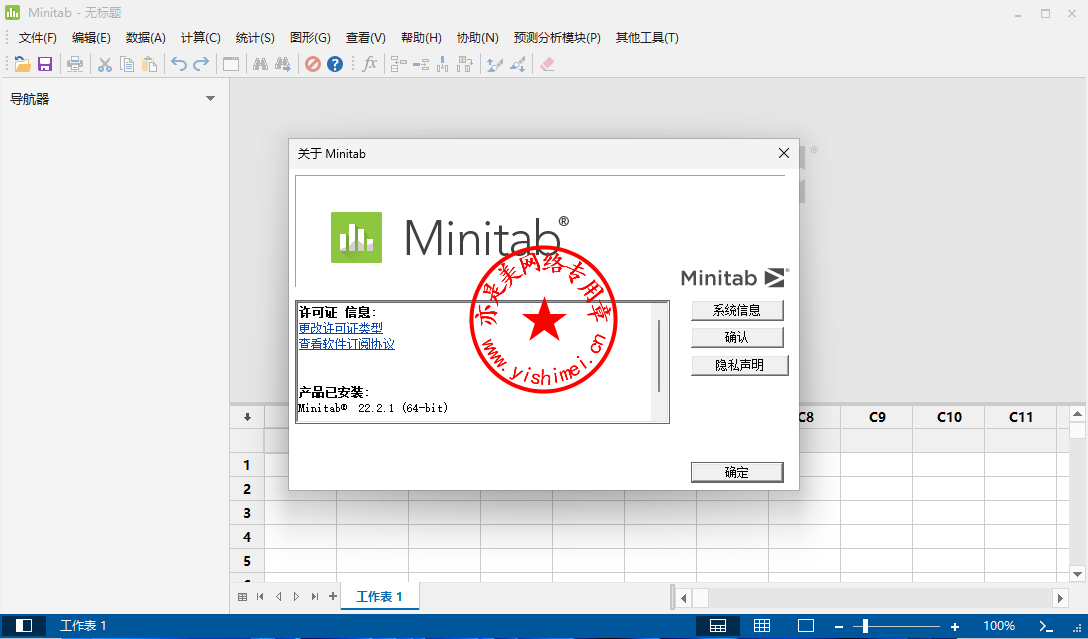
Task: Go to previous worksheet tab arrow
Action: (x=278, y=597)
